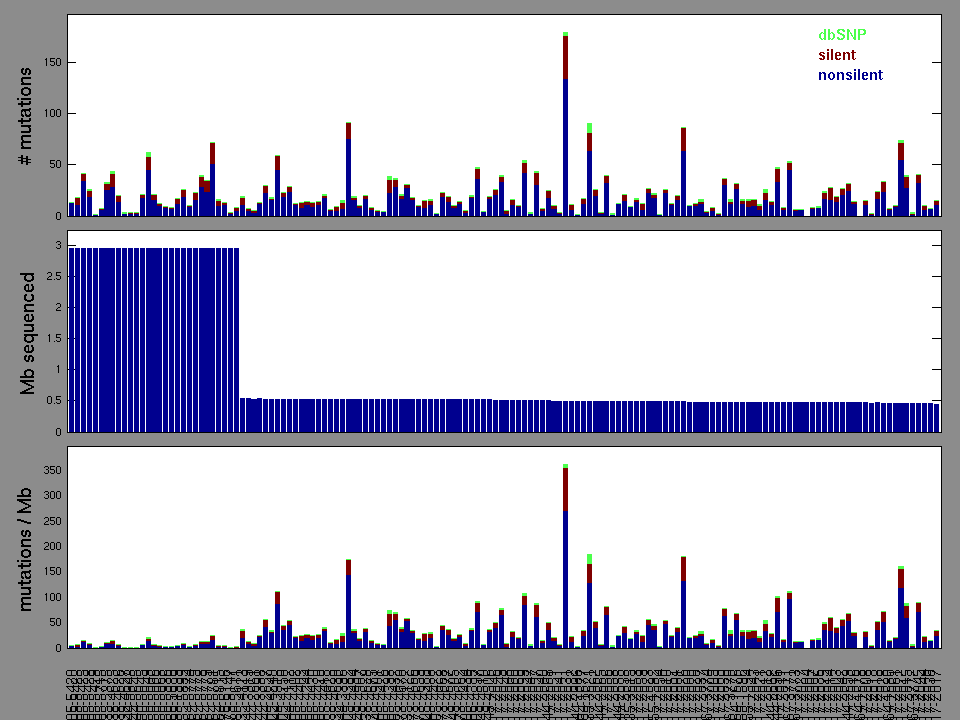
Task: Click the first tall bar in Mb sequenced chart
Action: 72,340
